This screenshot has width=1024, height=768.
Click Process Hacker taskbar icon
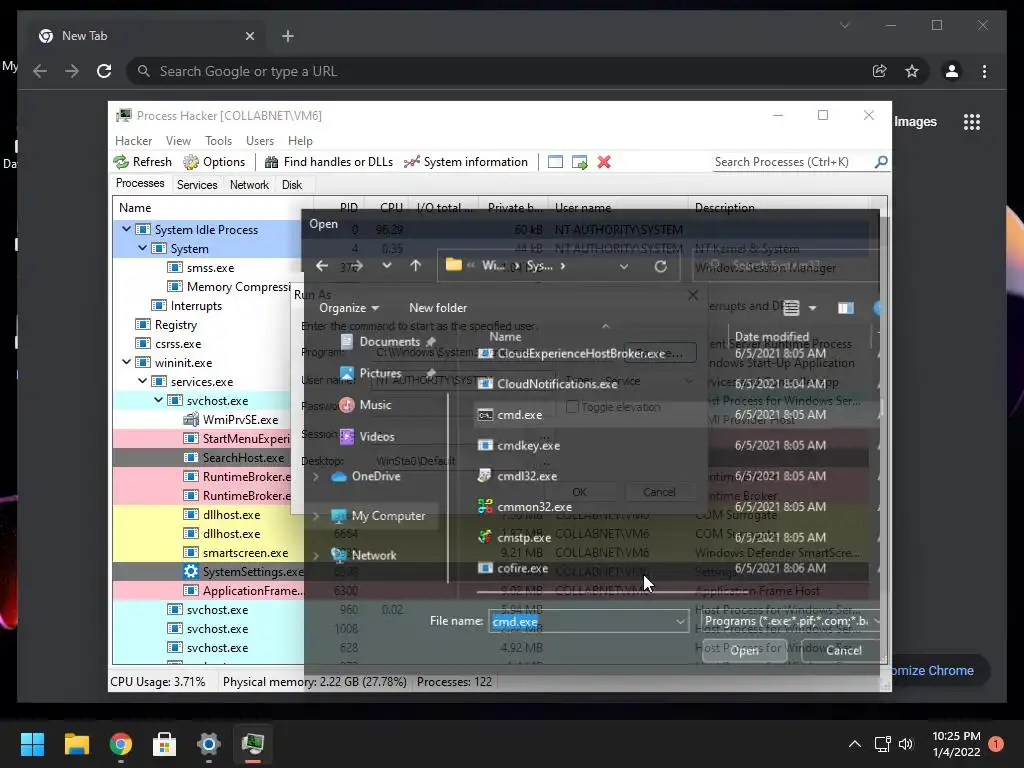pos(253,744)
